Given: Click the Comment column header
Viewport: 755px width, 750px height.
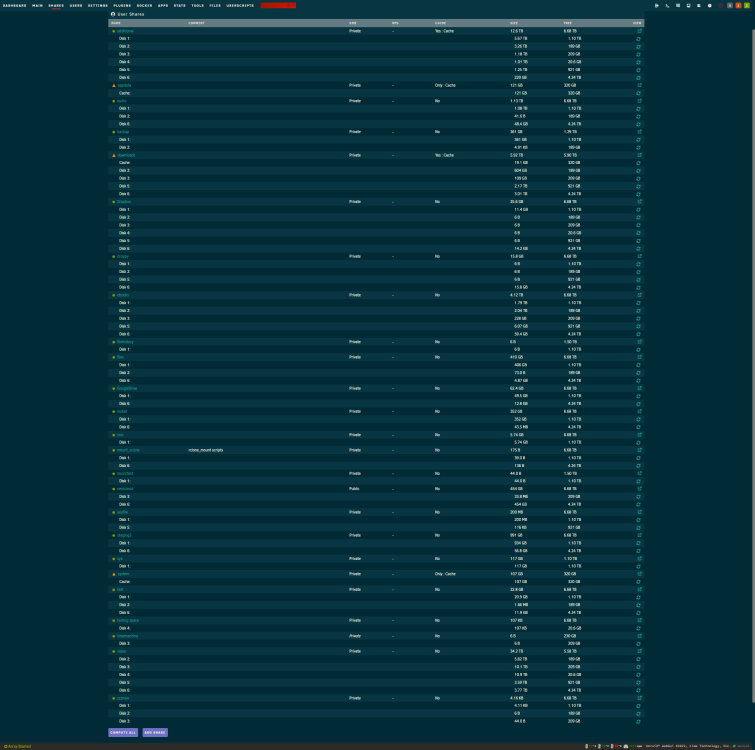Looking at the screenshot, I should click(196, 23).
